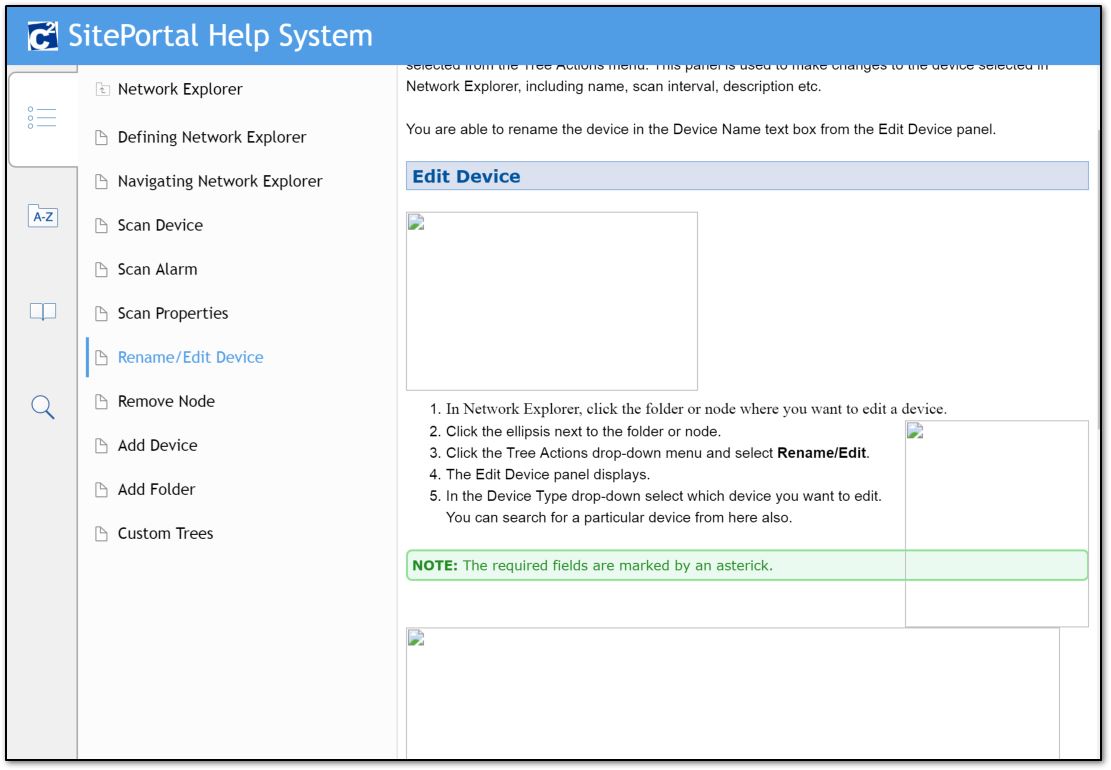
Task: Click the bold Rename/Edit text in step 3
Action: (822, 453)
